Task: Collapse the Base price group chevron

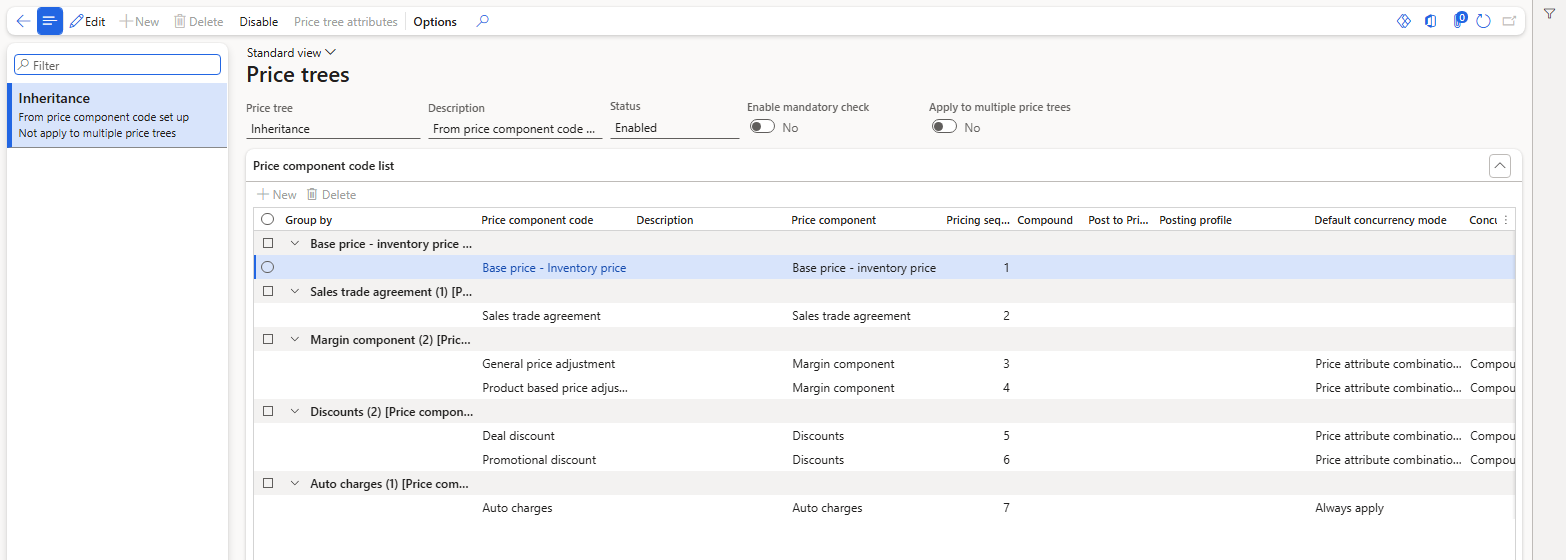Action: pos(295,243)
